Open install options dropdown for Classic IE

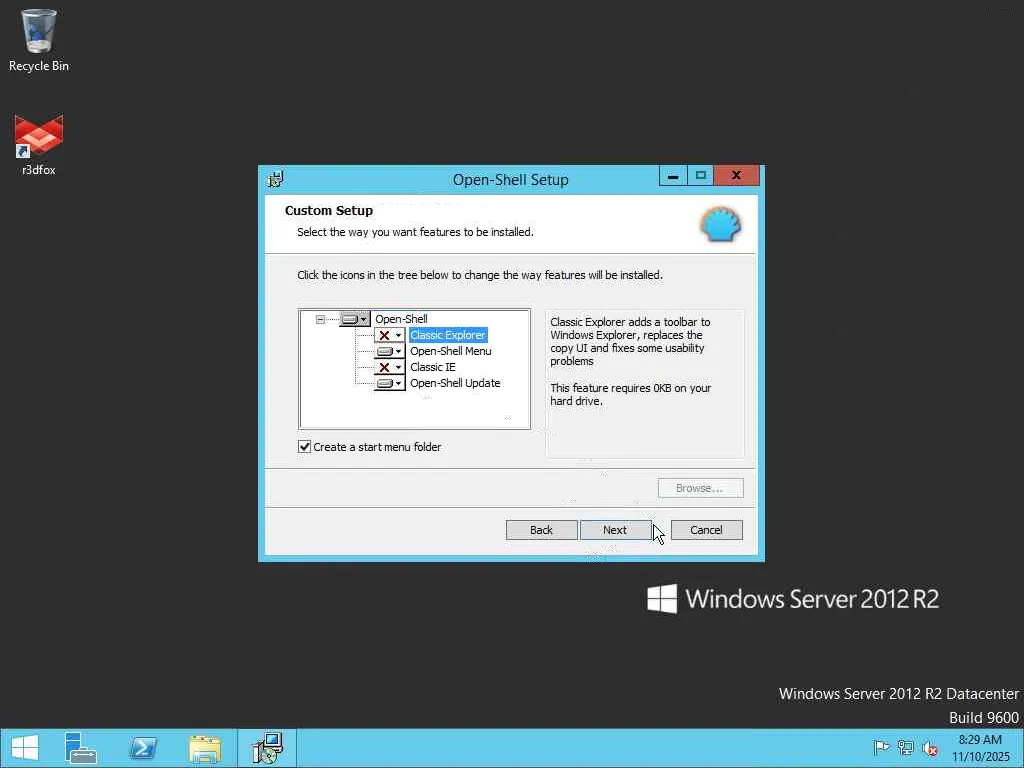point(390,367)
